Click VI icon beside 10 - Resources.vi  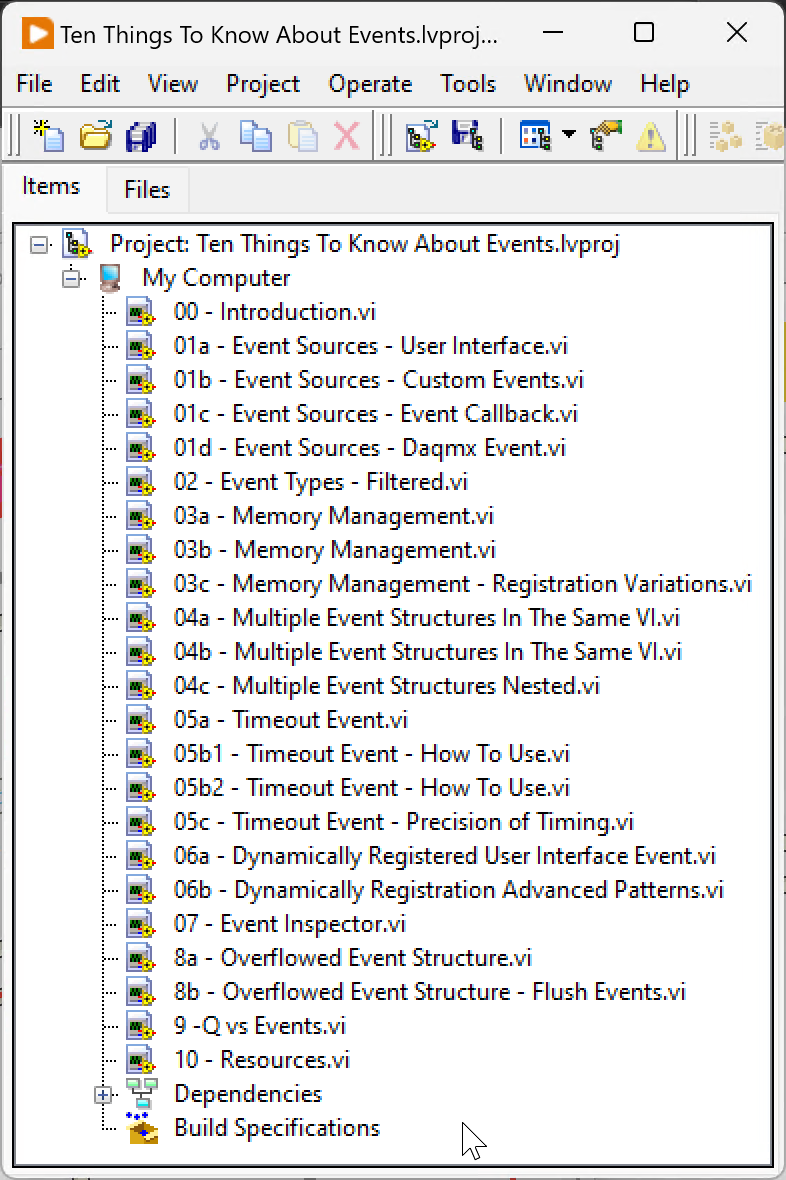pos(141,1060)
